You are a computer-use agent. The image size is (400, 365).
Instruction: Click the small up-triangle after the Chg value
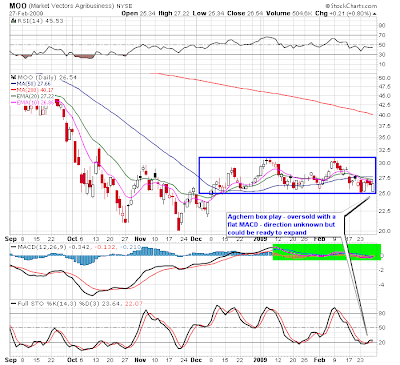click(x=375, y=14)
